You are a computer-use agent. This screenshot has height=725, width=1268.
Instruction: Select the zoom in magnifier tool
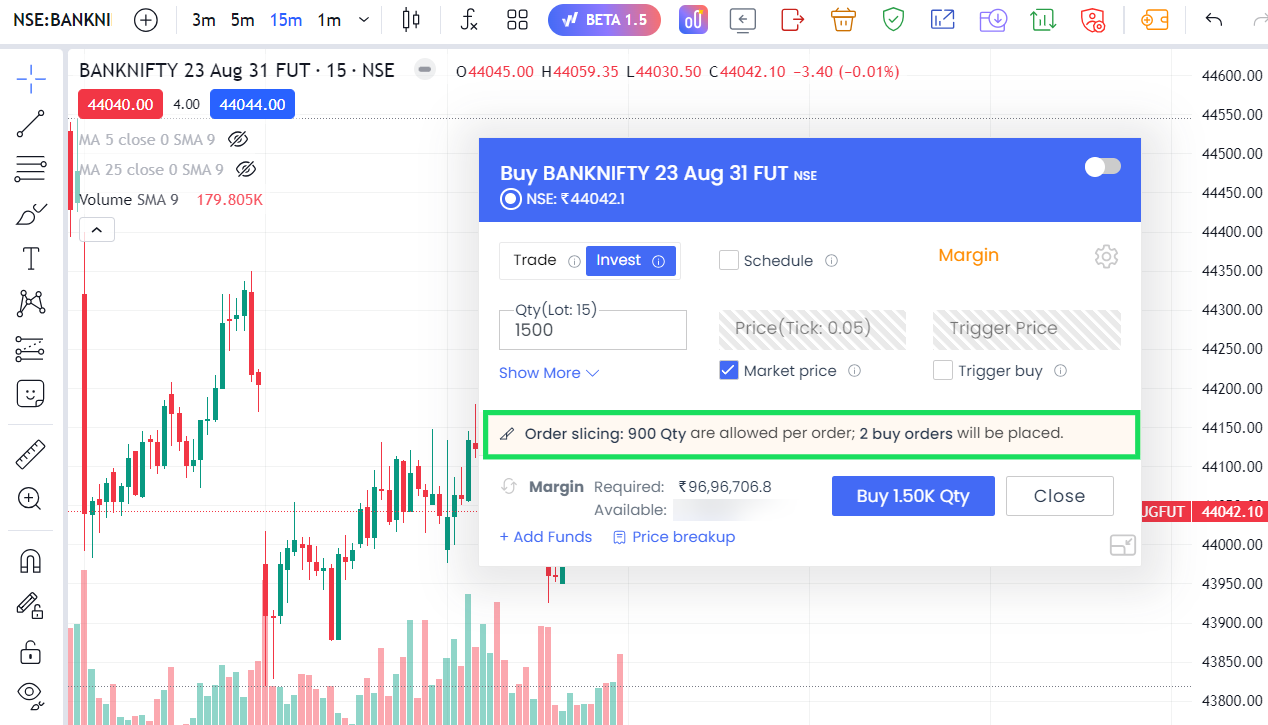[31, 498]
